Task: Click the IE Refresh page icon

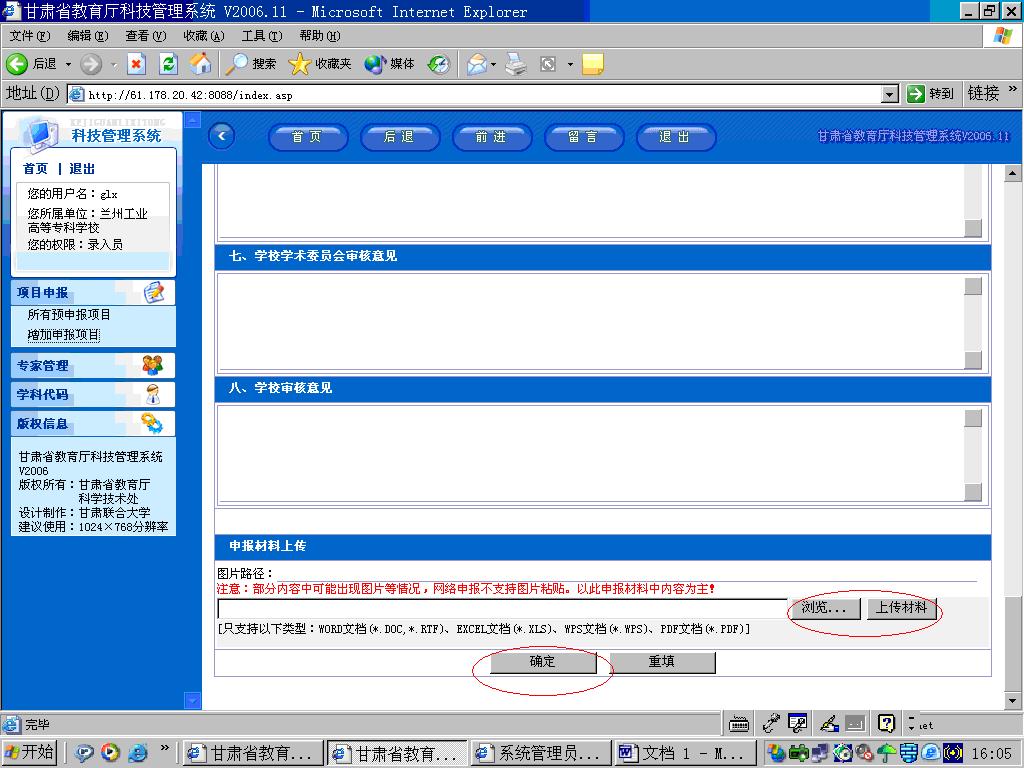Action: click(x=168, y=64)
